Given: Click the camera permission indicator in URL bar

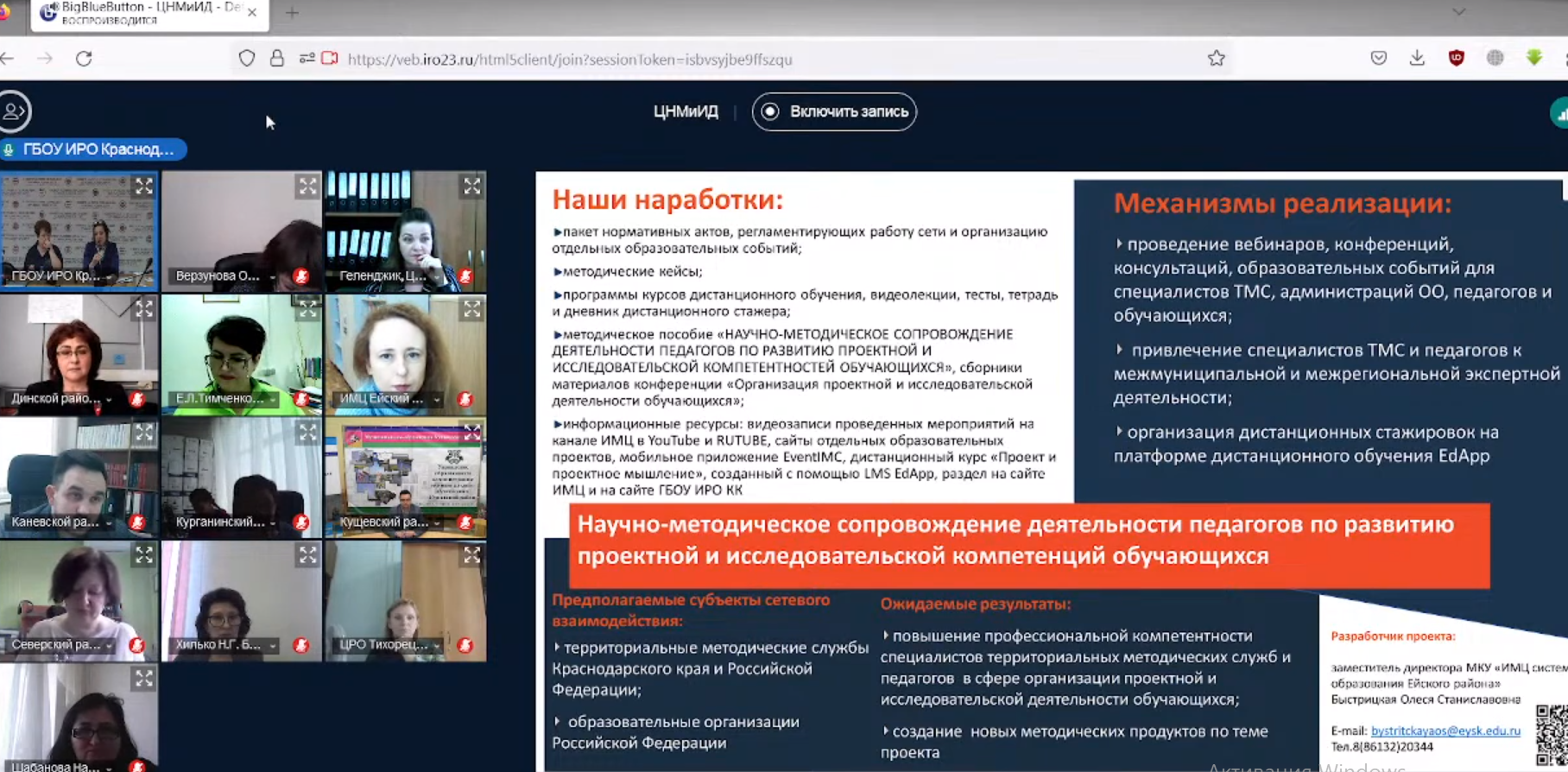Looking at the screenshot, I should [330, 59].
